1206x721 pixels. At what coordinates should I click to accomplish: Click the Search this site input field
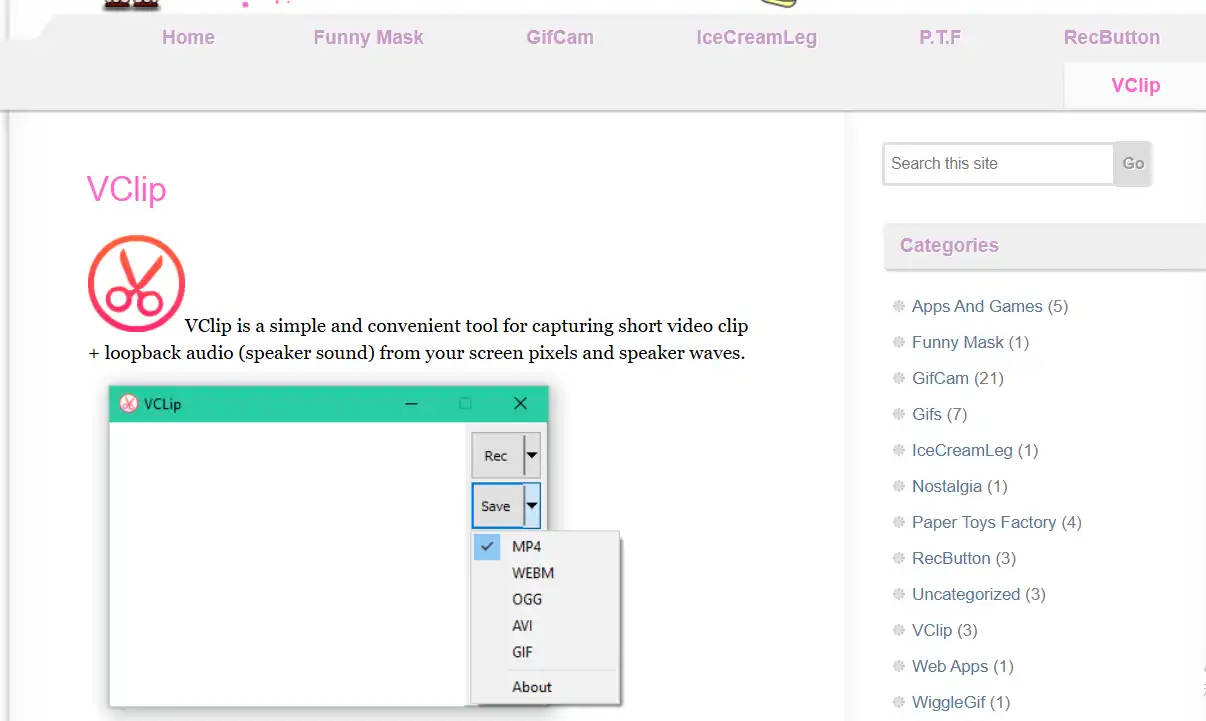click(997, 163)
